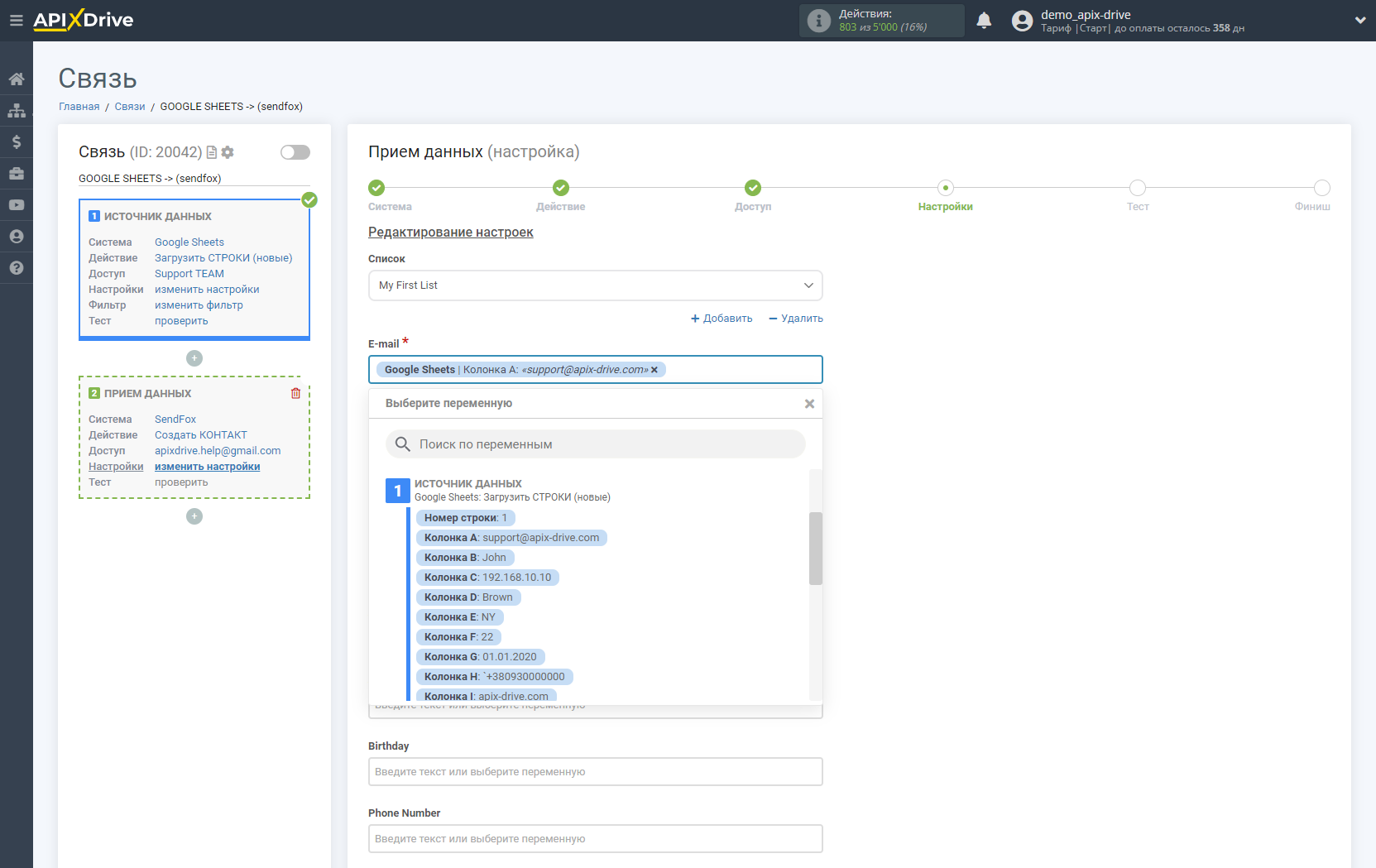1376x868 pixels.
Task: Open Связи breadcrumb link
Action: coord(130,107)
